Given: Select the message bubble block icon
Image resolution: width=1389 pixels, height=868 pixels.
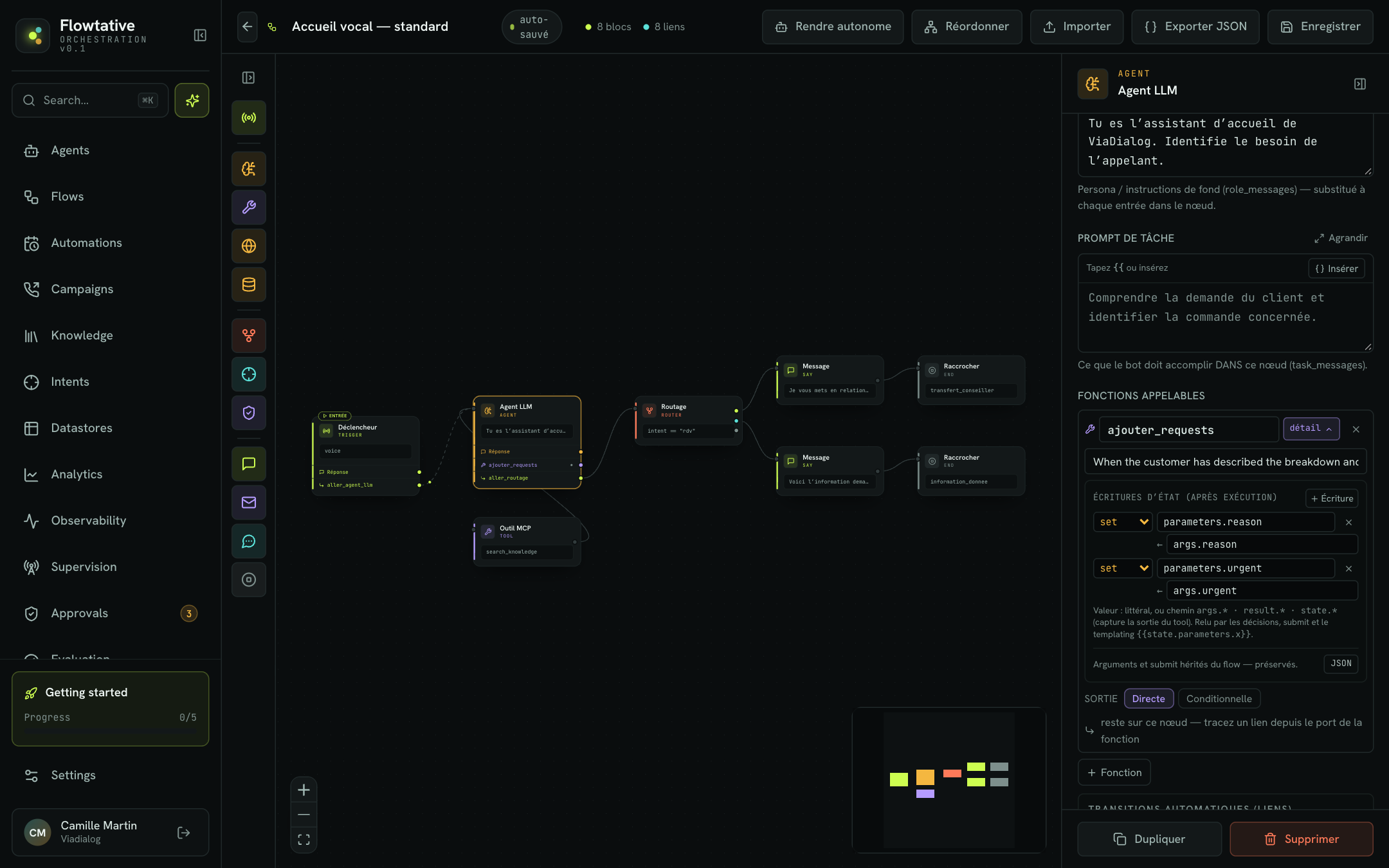Looking at the screenshot, I should coord(249,464).
